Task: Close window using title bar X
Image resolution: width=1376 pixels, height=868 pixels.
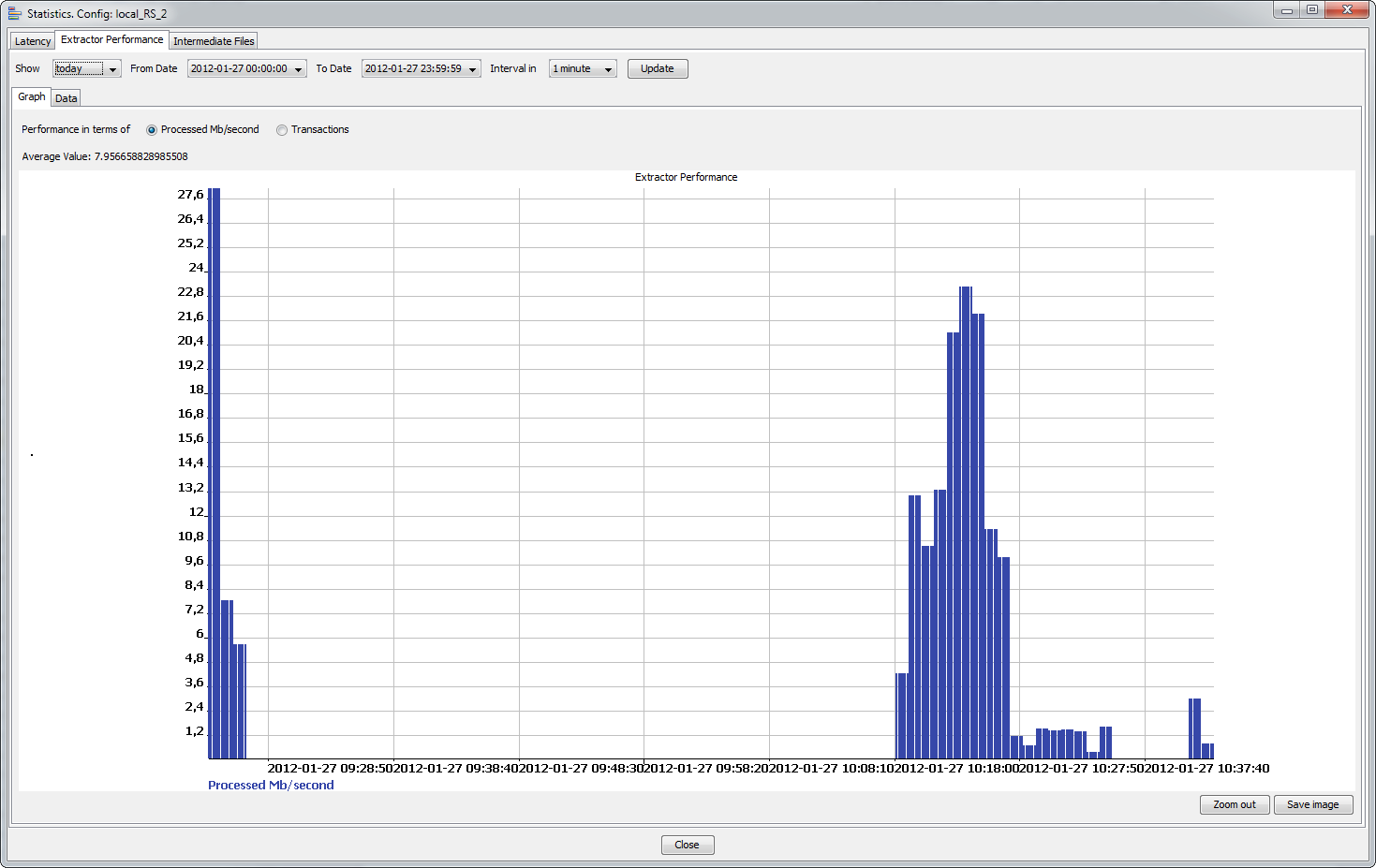Action: click(1347, 10)
